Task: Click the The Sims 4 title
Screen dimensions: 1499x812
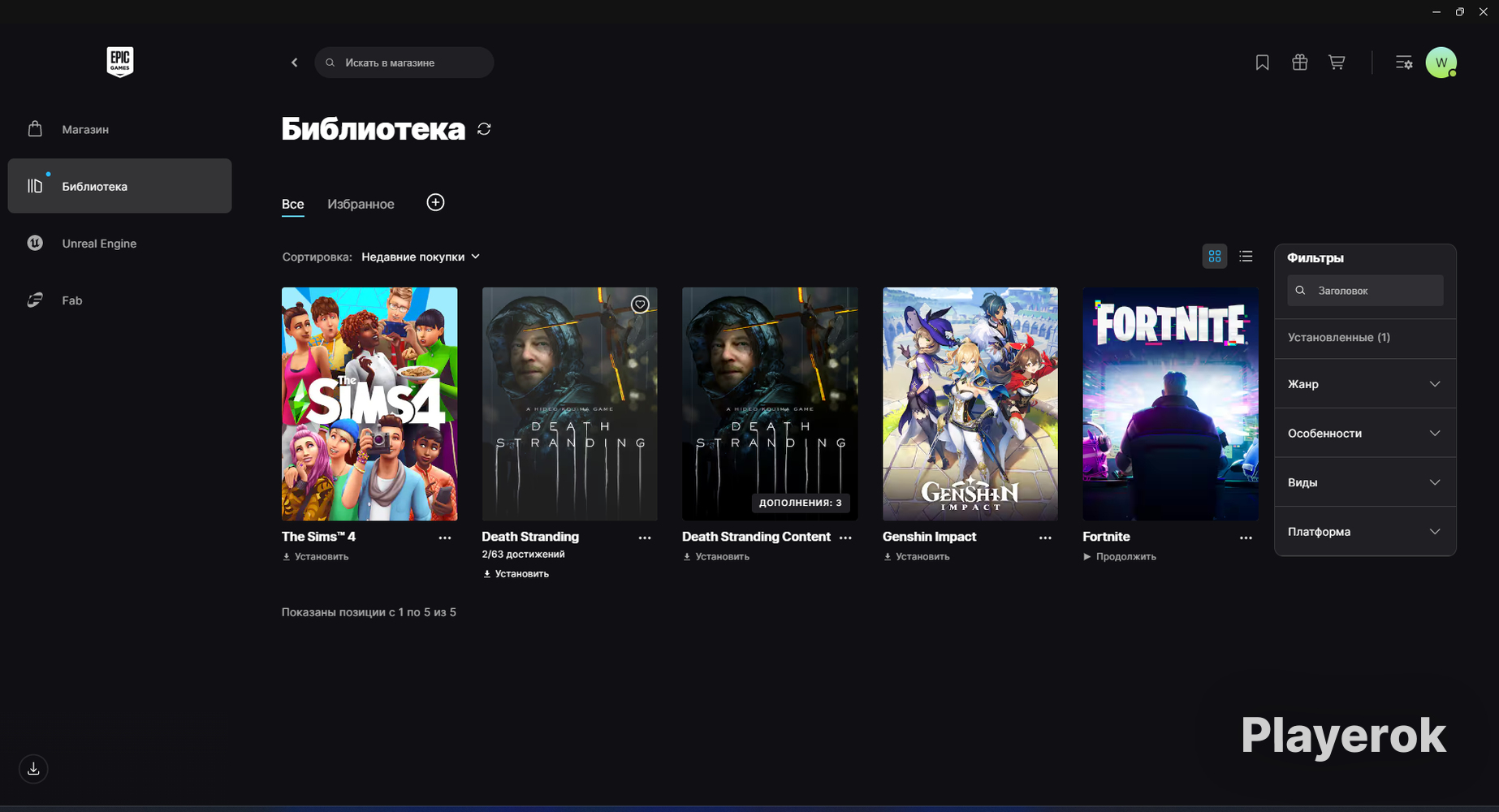Action: (x=318, y=537)
